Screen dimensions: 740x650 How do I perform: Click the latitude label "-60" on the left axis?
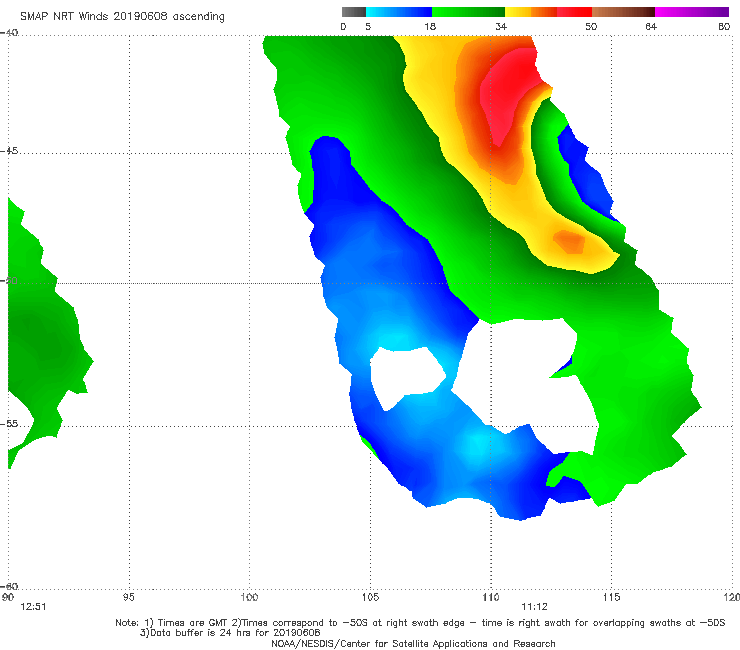pyautogui.click(x=9, y=586)
